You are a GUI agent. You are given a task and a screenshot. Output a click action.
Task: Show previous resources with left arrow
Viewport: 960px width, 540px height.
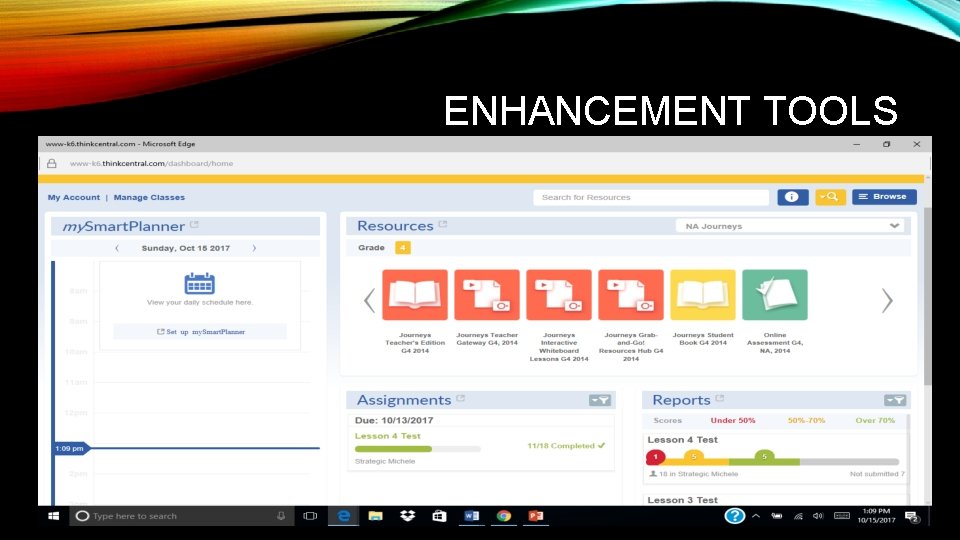coord(369,301)
